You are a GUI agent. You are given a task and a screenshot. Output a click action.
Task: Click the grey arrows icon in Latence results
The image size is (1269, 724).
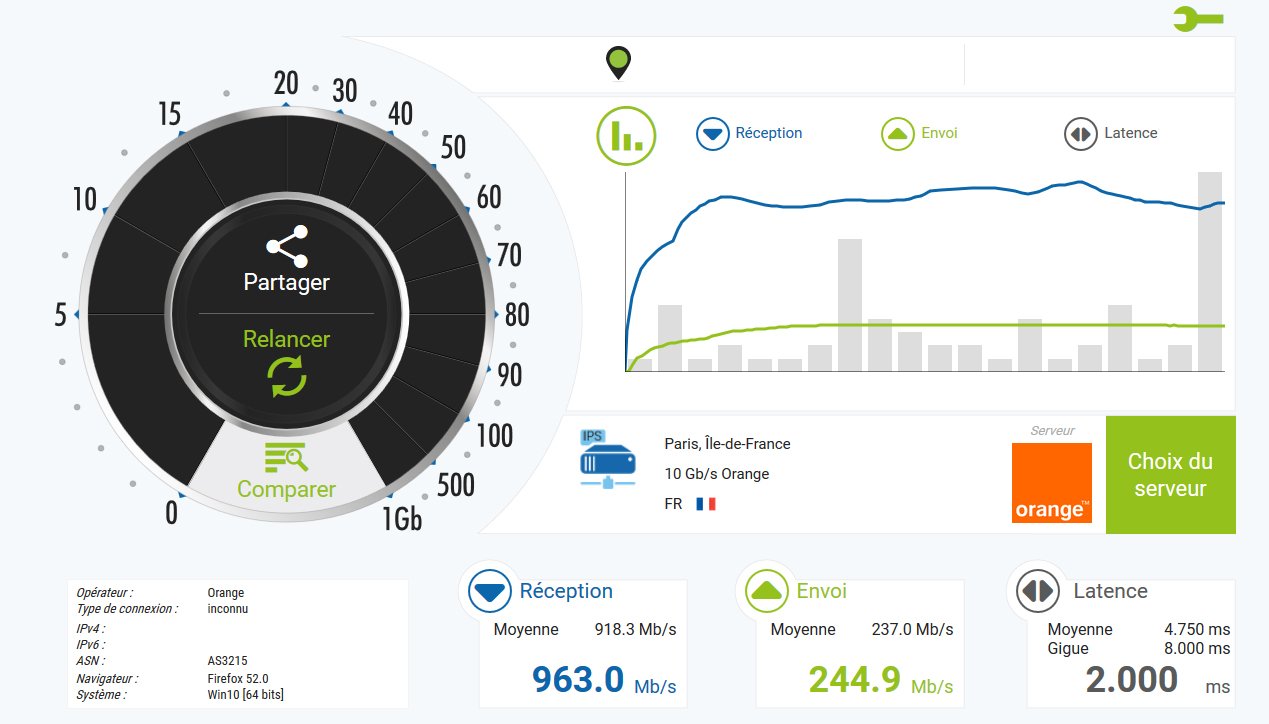pyautogui.click(x=1038, y=592)
